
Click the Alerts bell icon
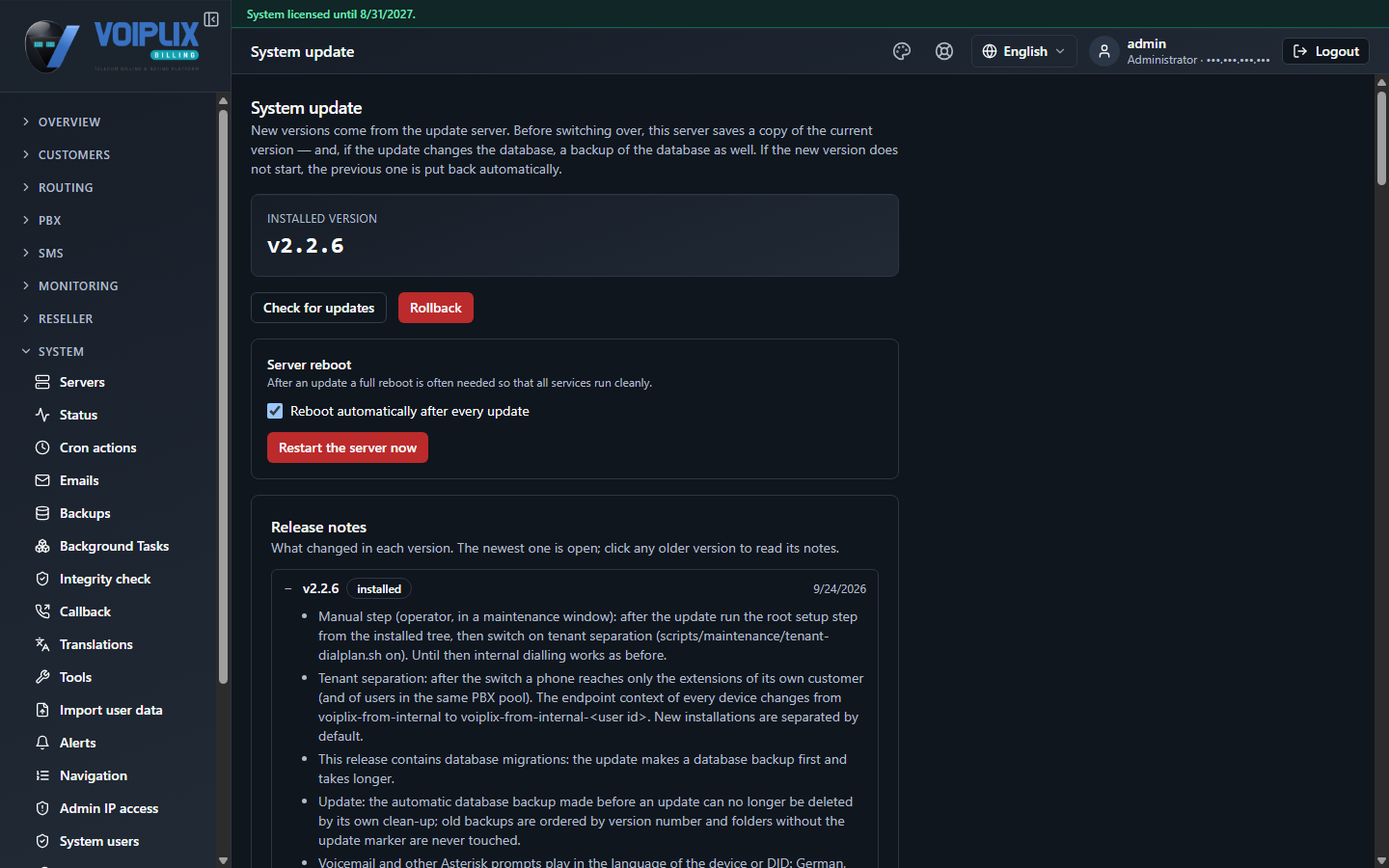(x=42, y=743)
